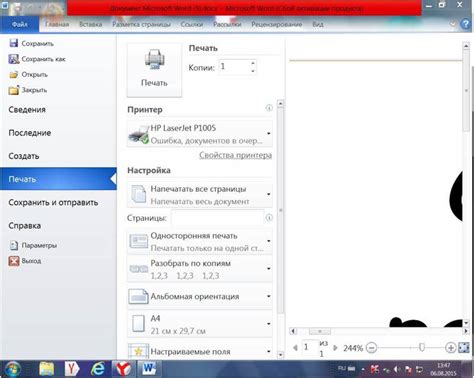
Task: Open the Альбомная ориентация dropdown
Action: pos(200,297)
